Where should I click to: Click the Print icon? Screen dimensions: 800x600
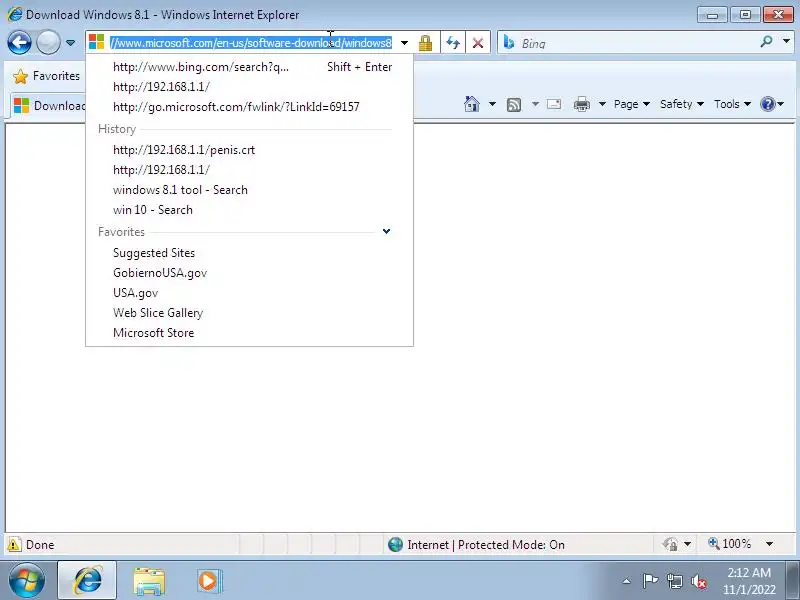click(582, 104)
